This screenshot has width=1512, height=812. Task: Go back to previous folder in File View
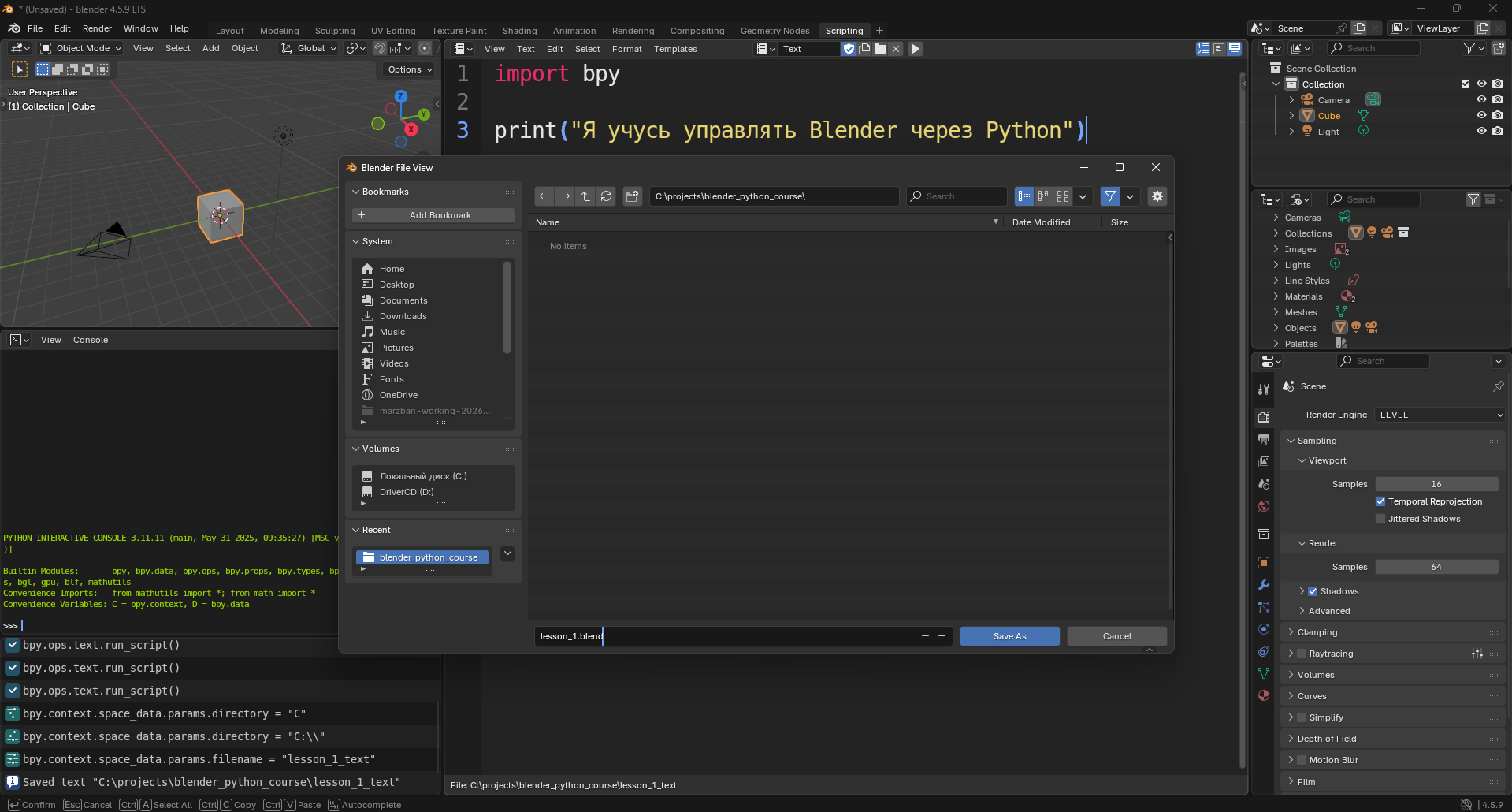point(544,196)
